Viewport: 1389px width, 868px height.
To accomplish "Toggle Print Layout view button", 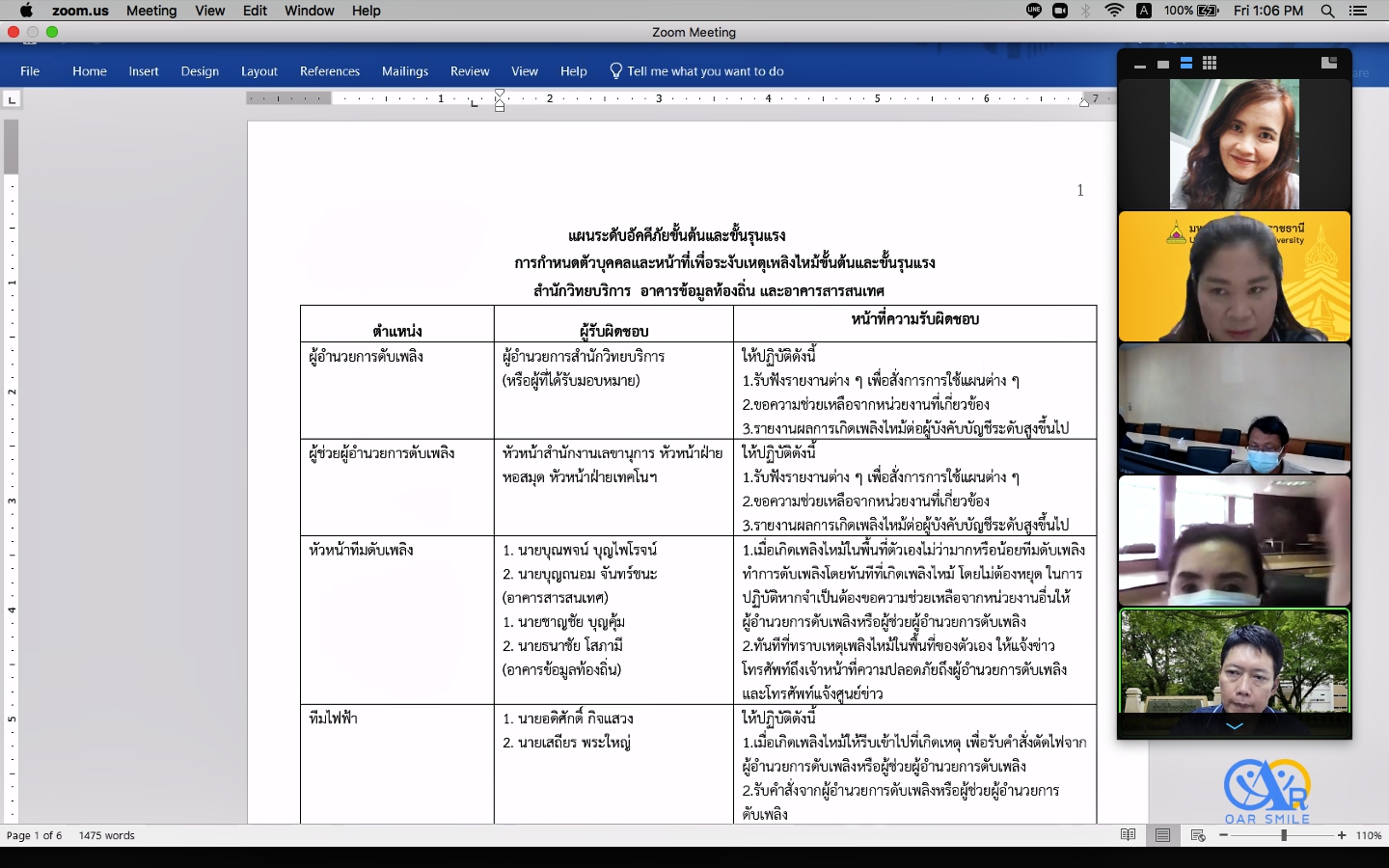I will 1163,835.
